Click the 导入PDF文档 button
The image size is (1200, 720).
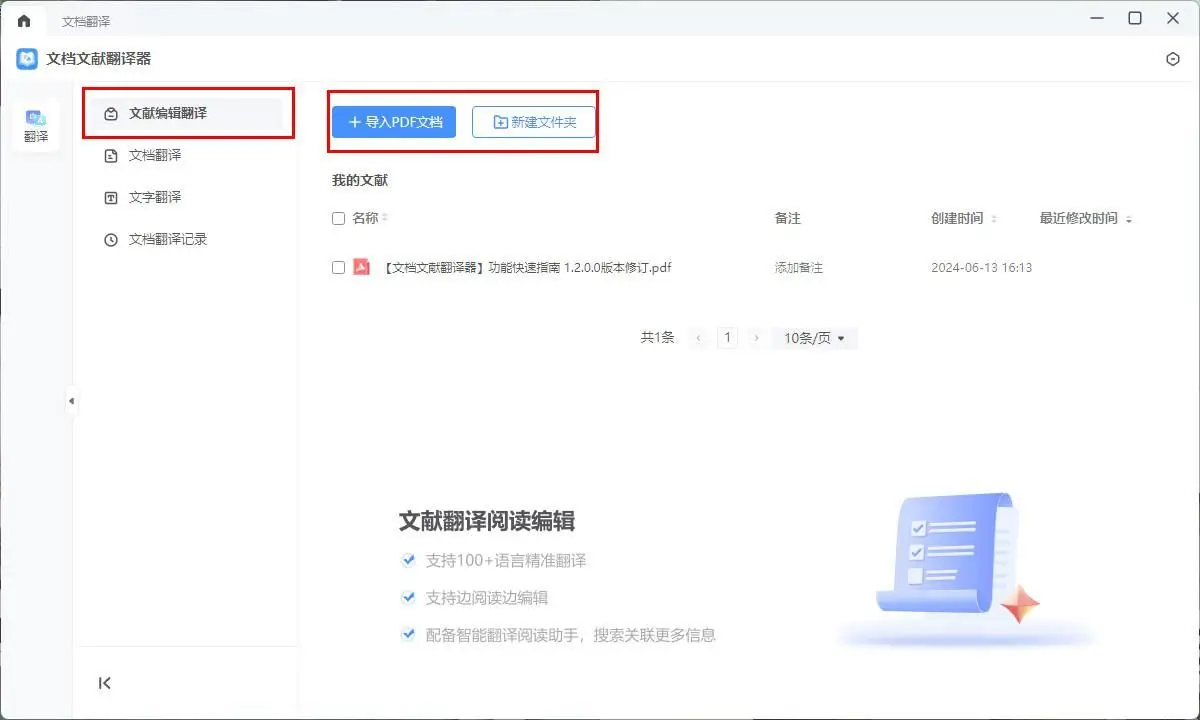point(393,121)
